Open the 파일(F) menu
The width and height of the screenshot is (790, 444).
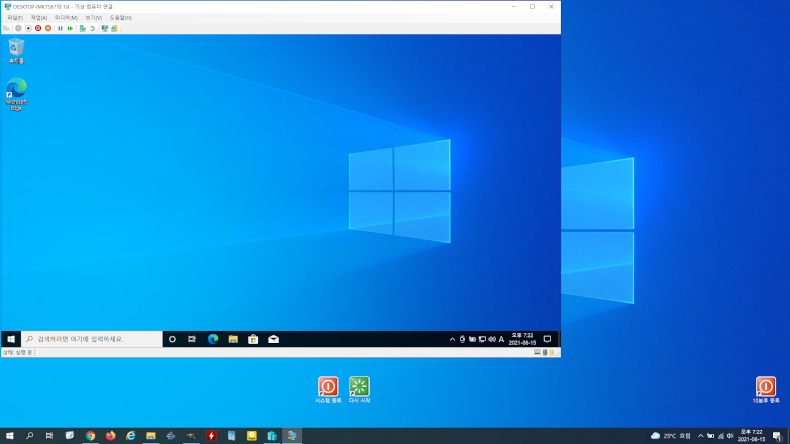pyautogui.click(x=15, y=18)
